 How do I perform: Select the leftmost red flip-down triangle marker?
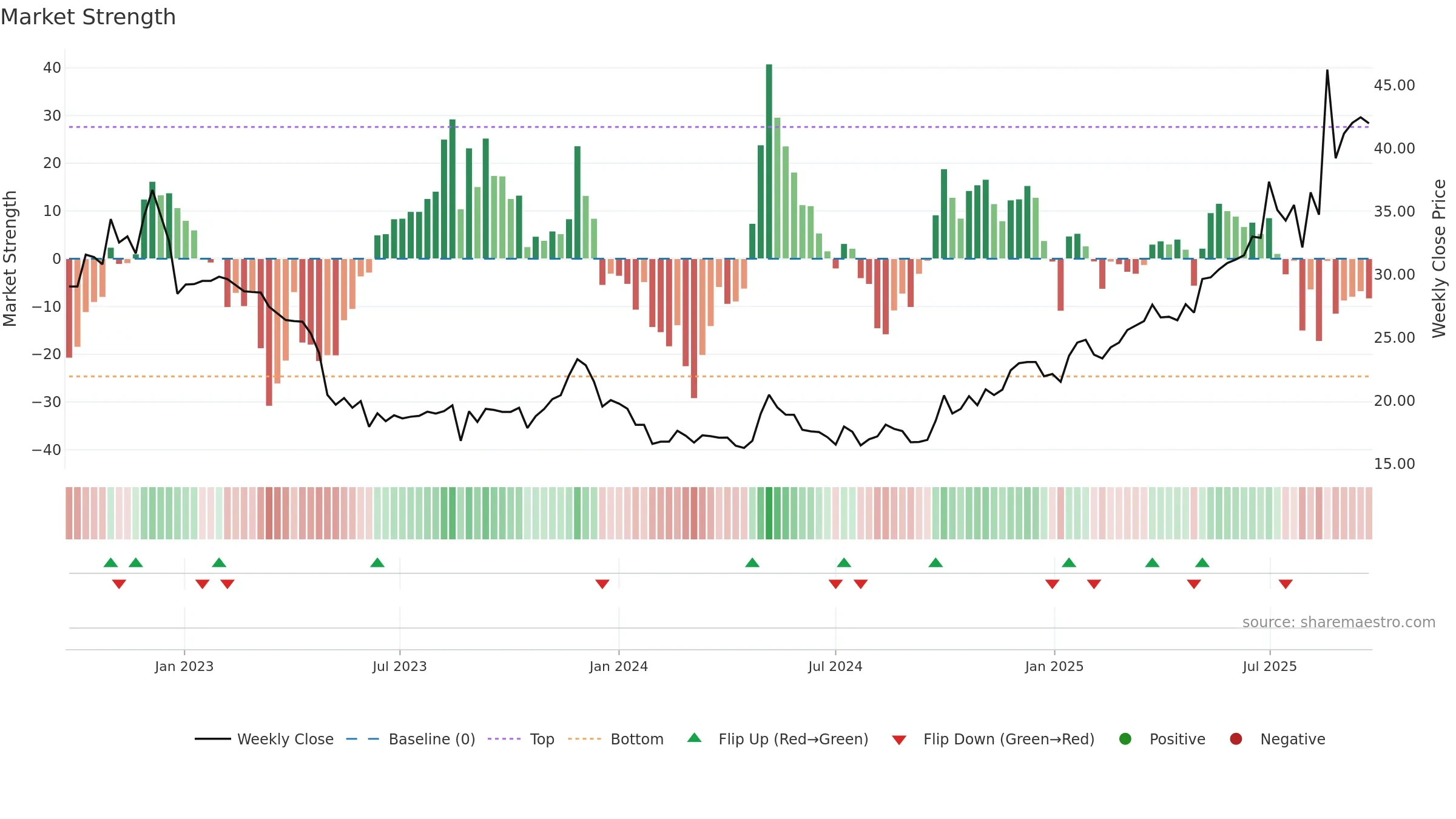(x=119, y=584)
